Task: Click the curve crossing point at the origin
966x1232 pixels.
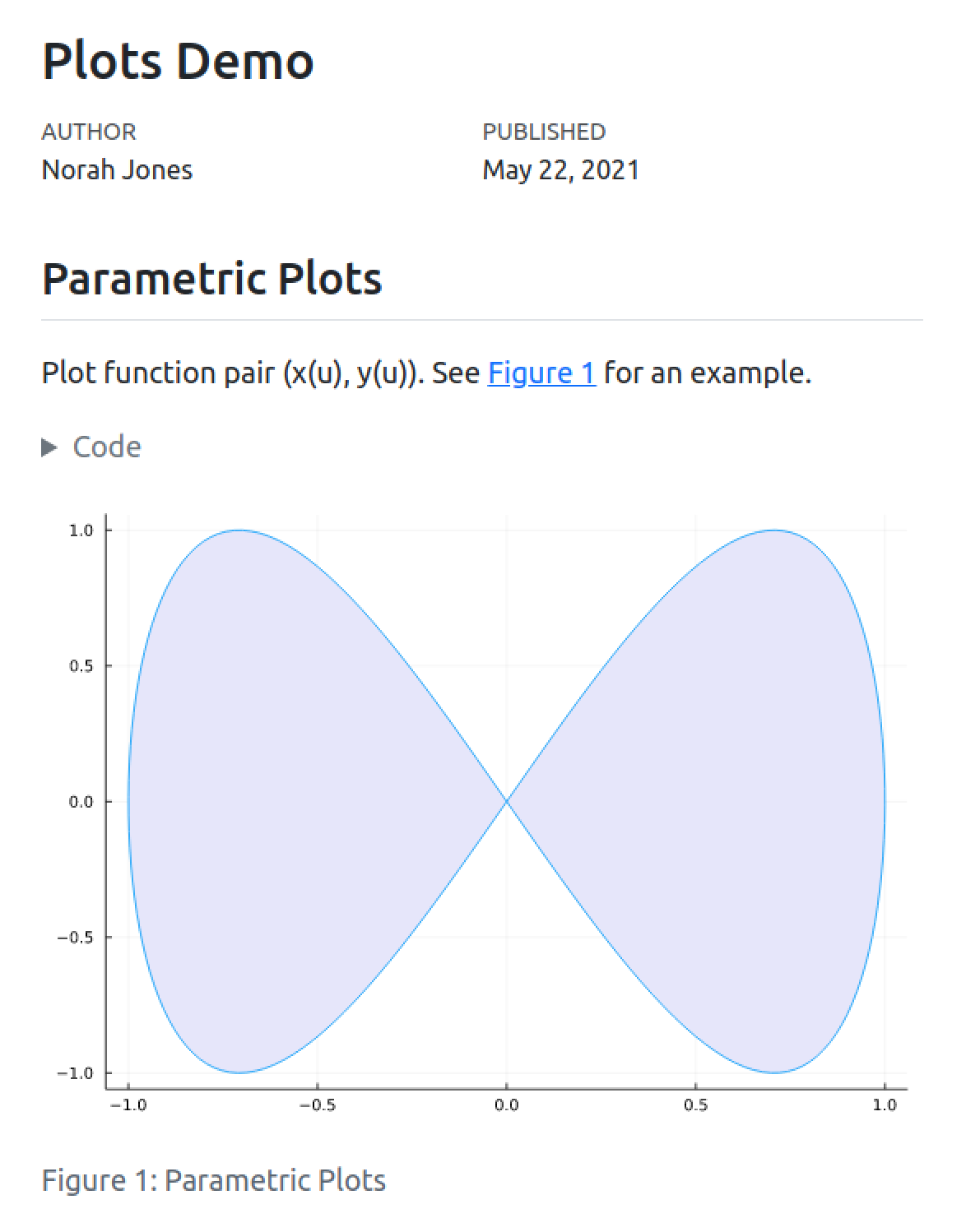Action: pos(507,801)
